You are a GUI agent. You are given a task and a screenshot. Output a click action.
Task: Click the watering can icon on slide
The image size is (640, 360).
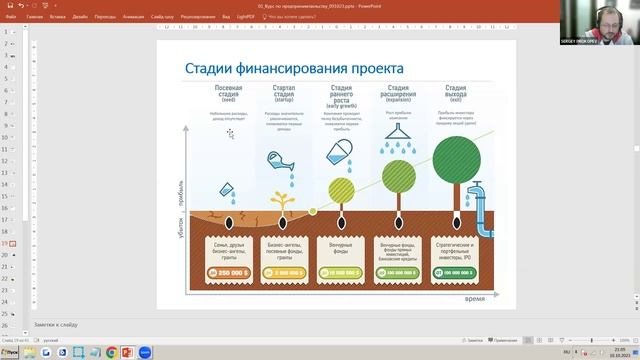click(x=280, y=160)
